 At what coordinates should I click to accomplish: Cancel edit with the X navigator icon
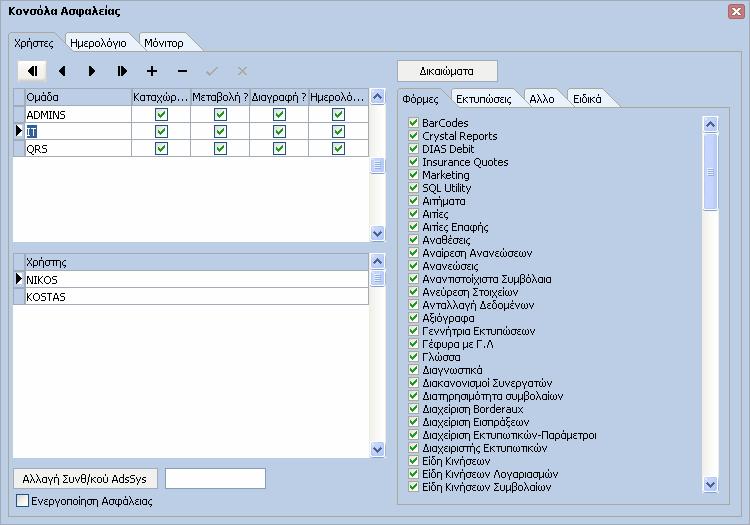point(242,71)
